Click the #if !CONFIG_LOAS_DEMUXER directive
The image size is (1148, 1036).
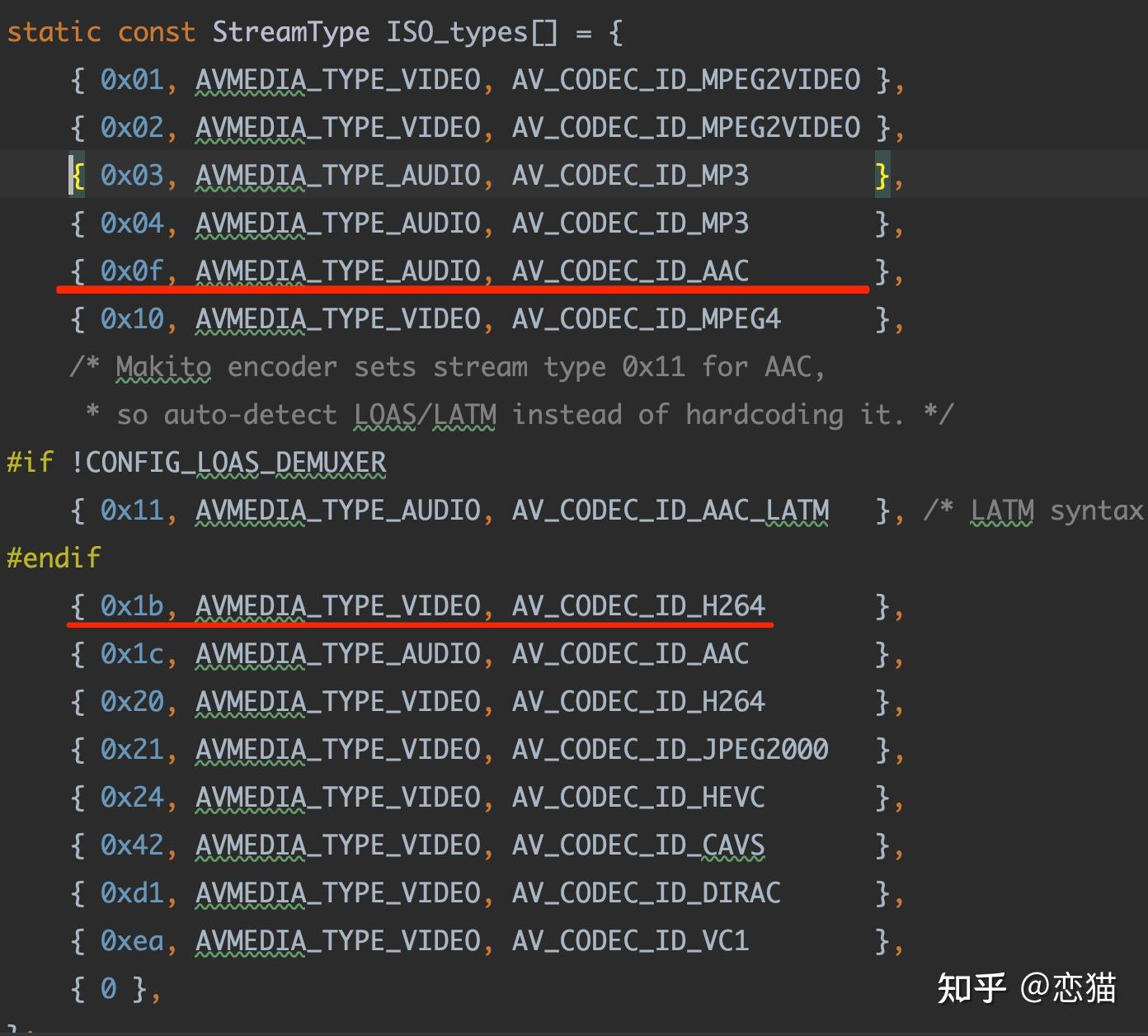pos(196,462)
